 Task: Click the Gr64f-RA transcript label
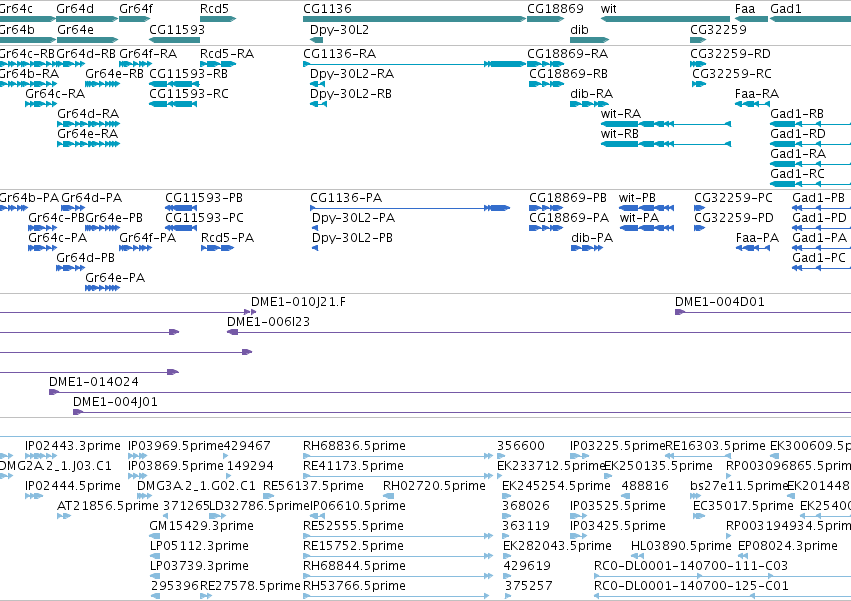coord(148,53)
